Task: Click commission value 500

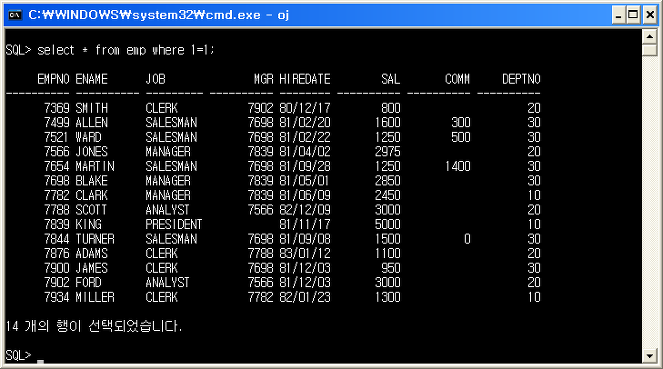Action: point(461,137)
